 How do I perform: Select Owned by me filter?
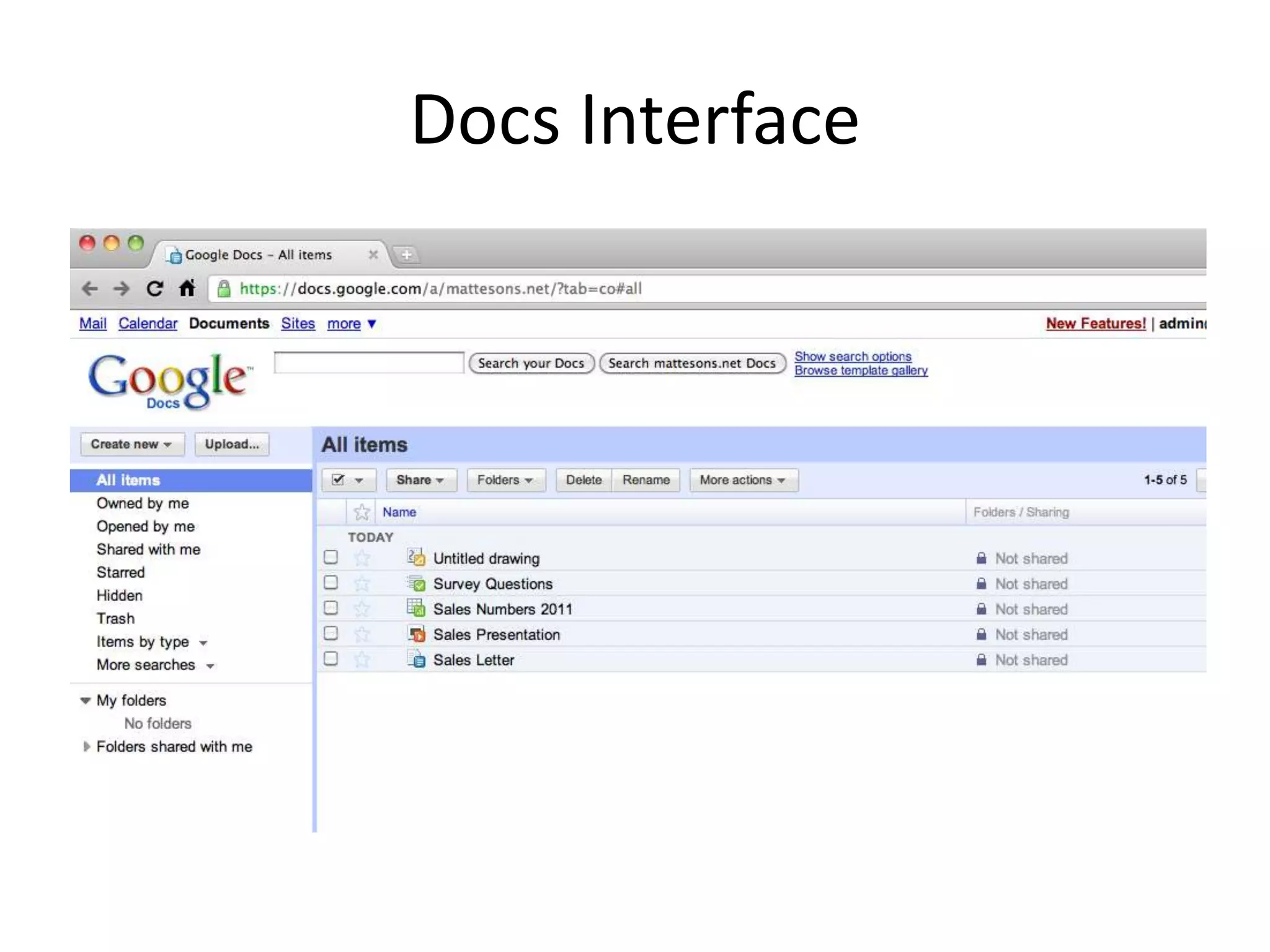(143, 503)
